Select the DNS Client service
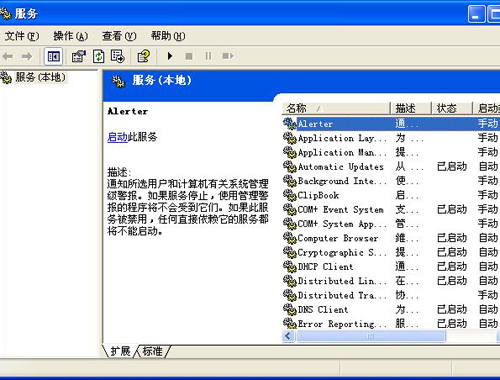 click(x=323, y=310)
